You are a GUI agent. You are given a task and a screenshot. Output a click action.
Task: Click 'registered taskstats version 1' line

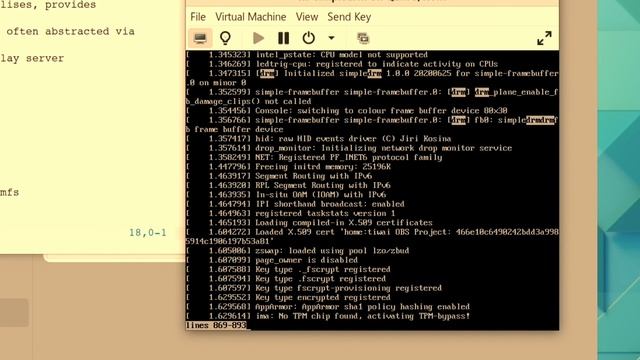[x=291, y=213]
